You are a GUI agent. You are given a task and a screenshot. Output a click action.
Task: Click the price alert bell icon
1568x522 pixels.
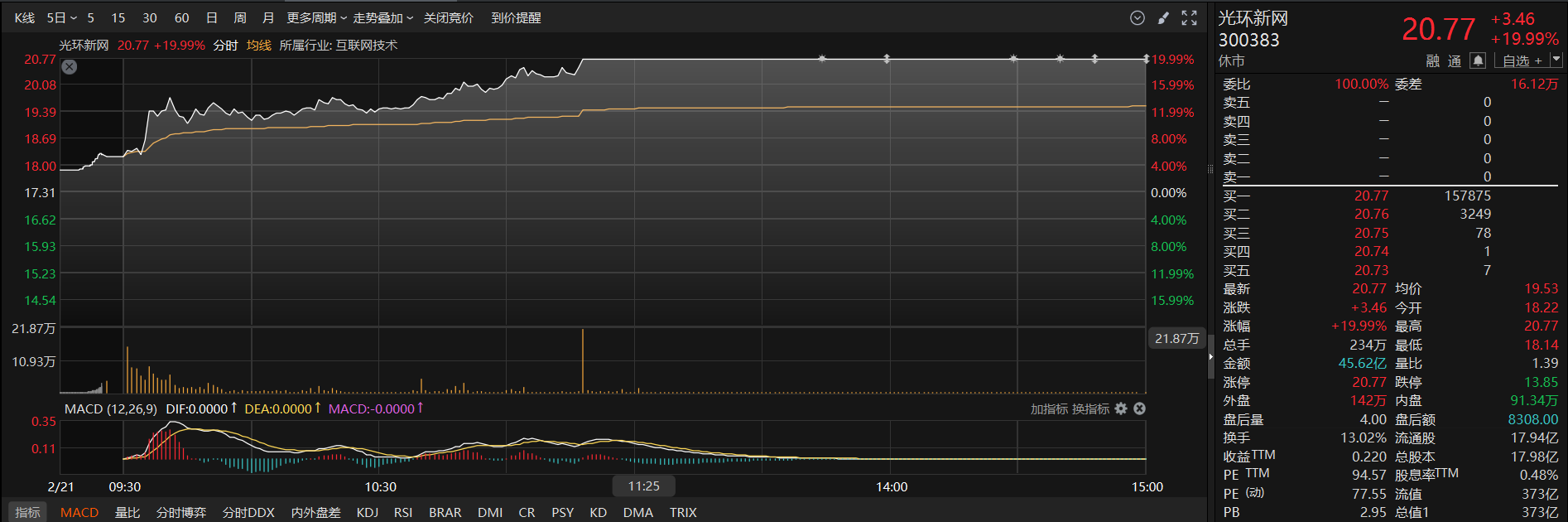(x=1478, y=60)
